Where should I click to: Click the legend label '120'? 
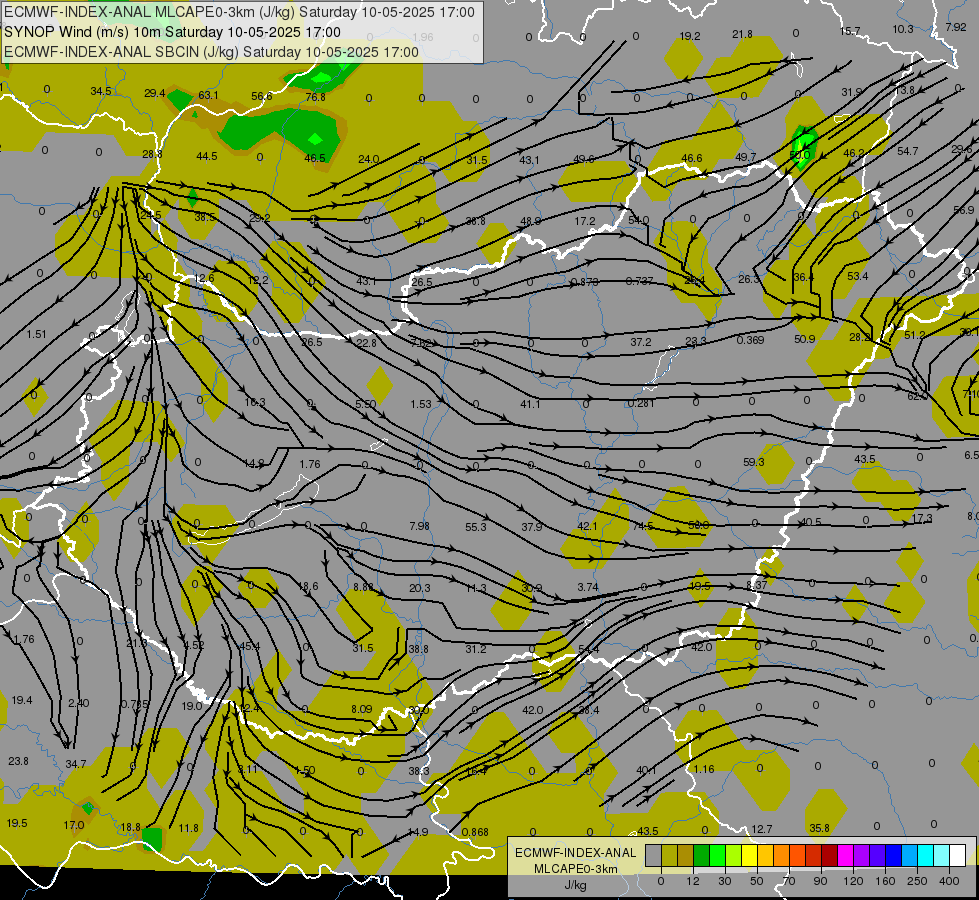(x=853, y=881)
